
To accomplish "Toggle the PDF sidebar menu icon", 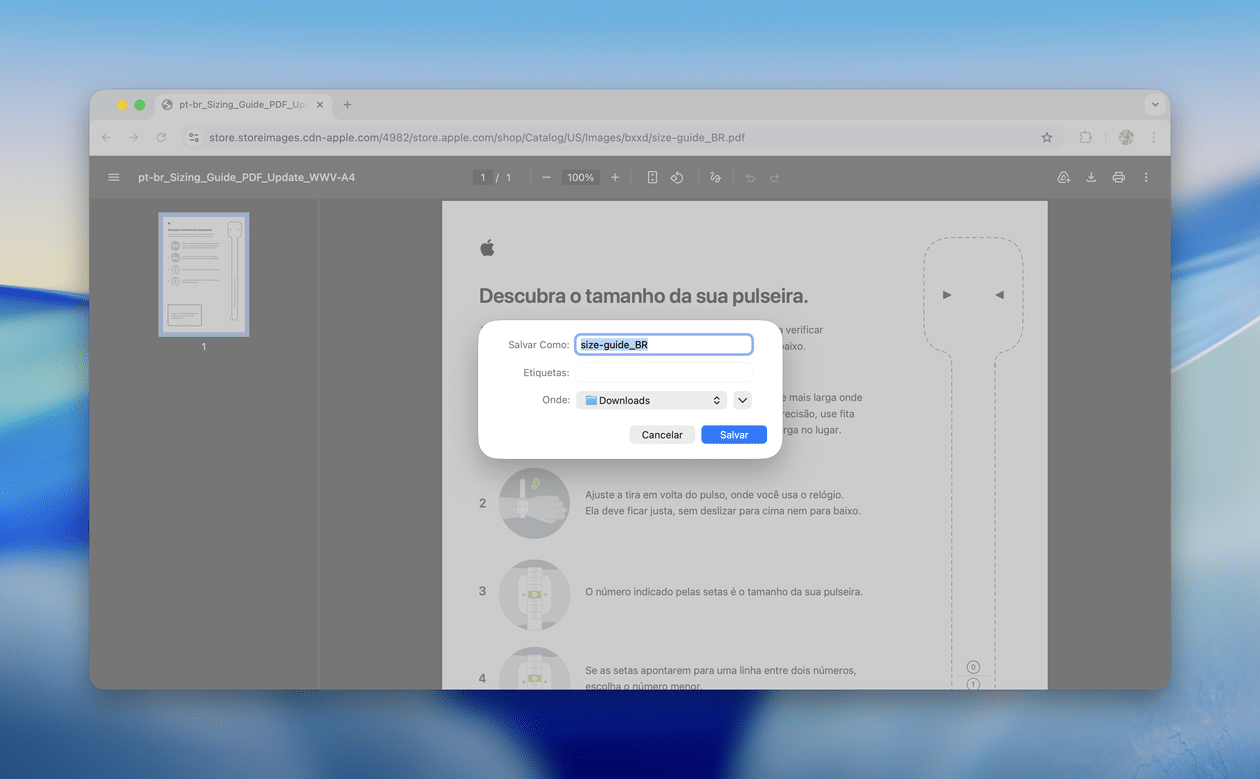I will click(x=114, y=178).
